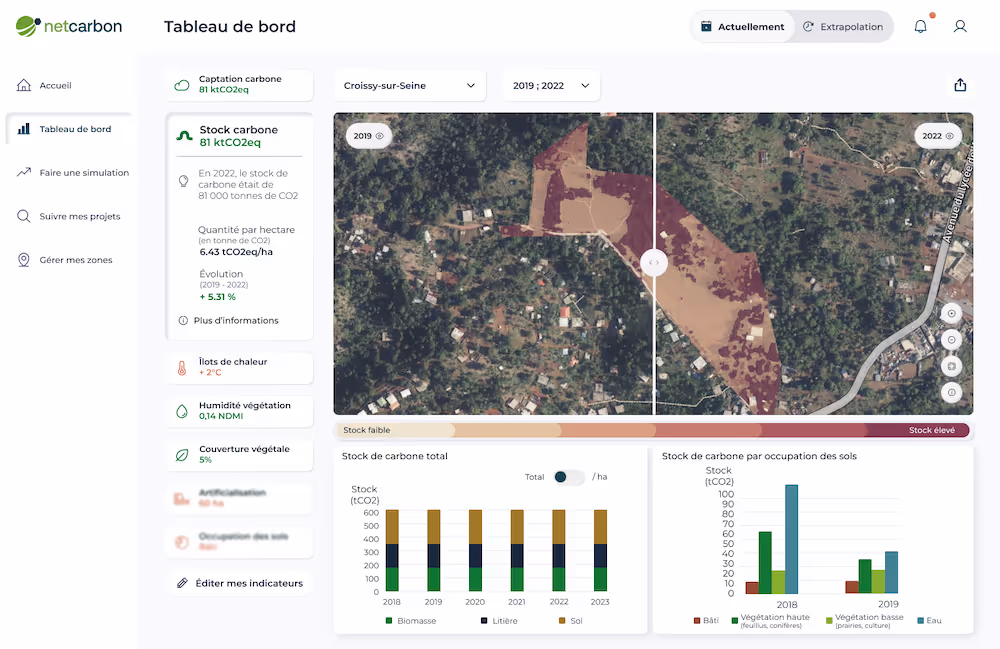Click Plus d'informations link
Image resolution: width=1000 pixels, height=649 pixels.
pyautogui.click(x=236, y=320)
